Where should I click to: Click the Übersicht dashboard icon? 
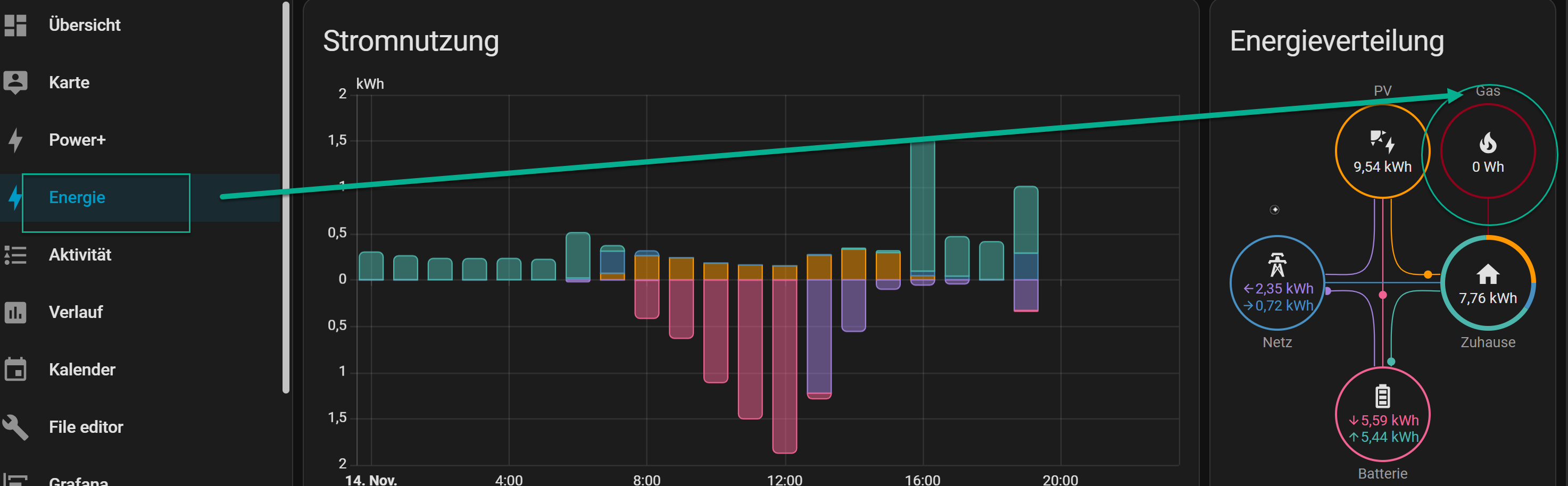[15, 26]
